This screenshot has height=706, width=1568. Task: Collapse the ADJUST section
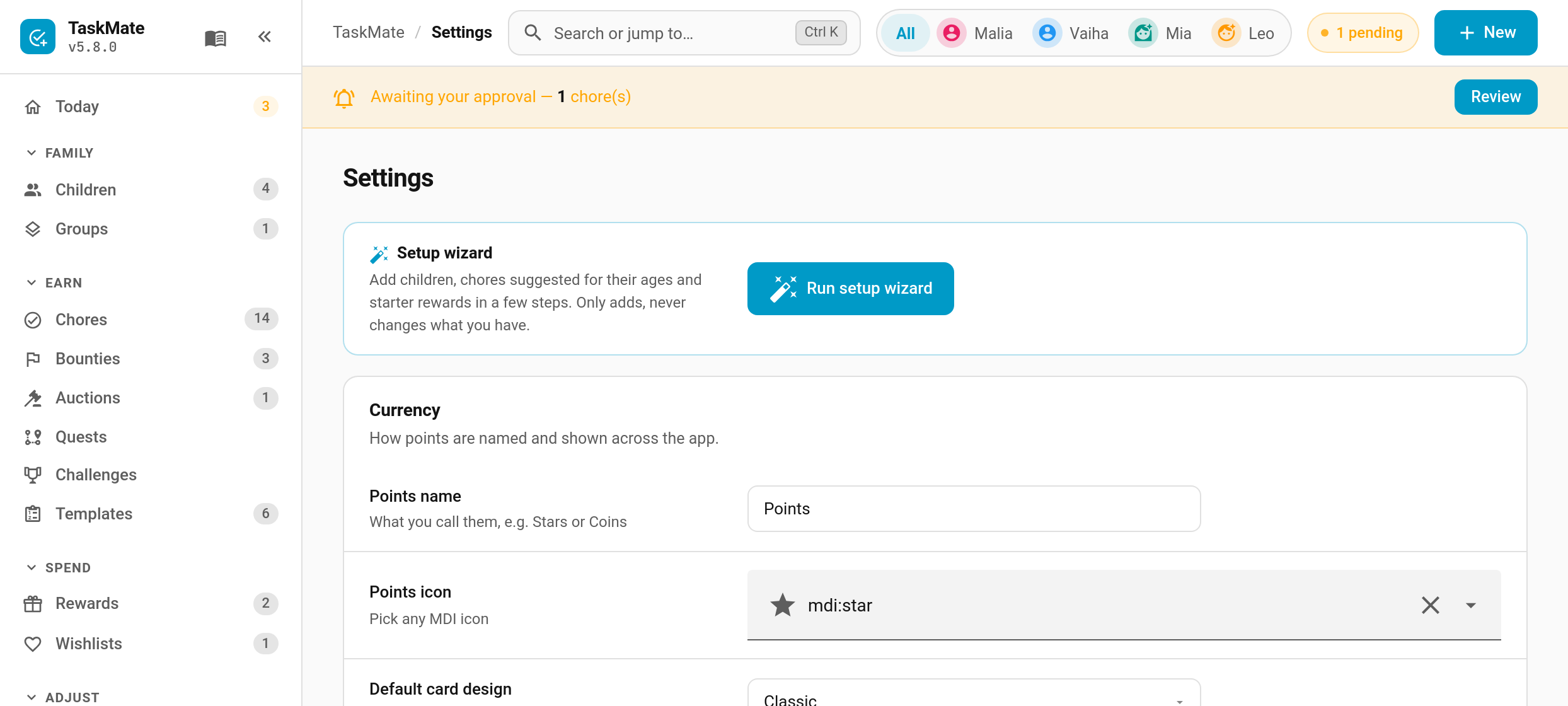click(x=63, y=697)
